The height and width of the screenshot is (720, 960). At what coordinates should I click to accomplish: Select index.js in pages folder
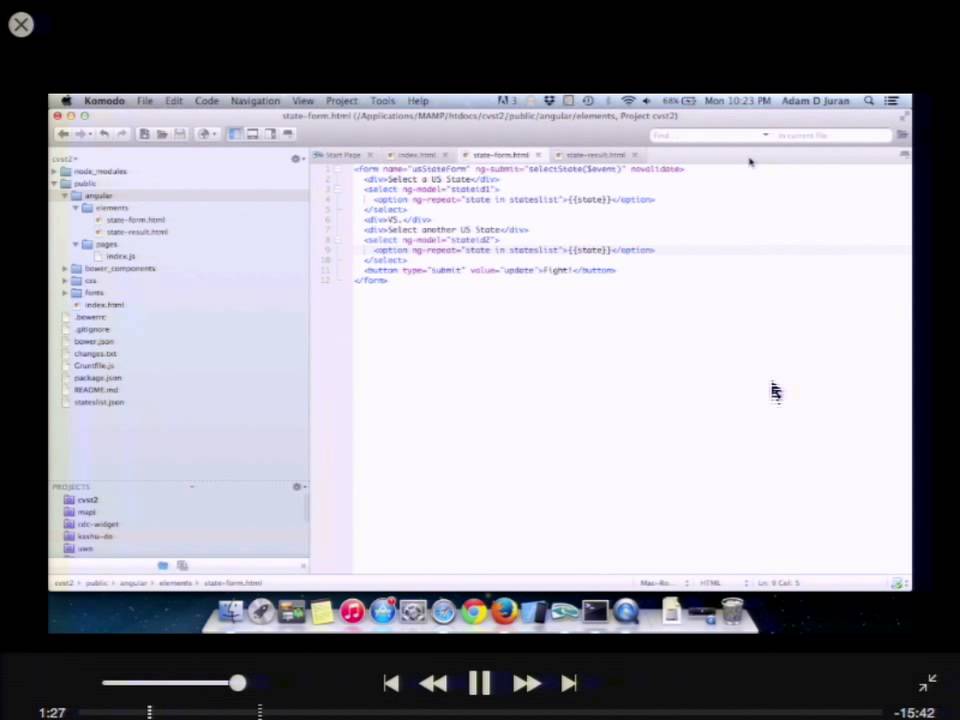coord(121,257)
